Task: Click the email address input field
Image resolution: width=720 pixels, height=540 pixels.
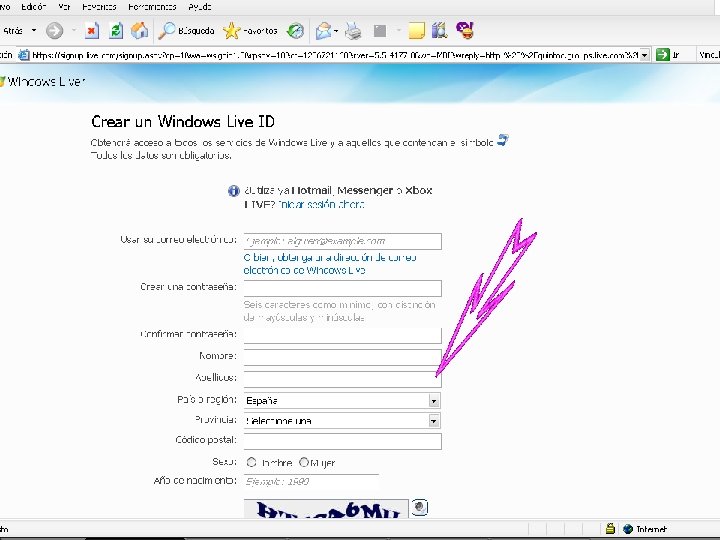Action: 343,241
